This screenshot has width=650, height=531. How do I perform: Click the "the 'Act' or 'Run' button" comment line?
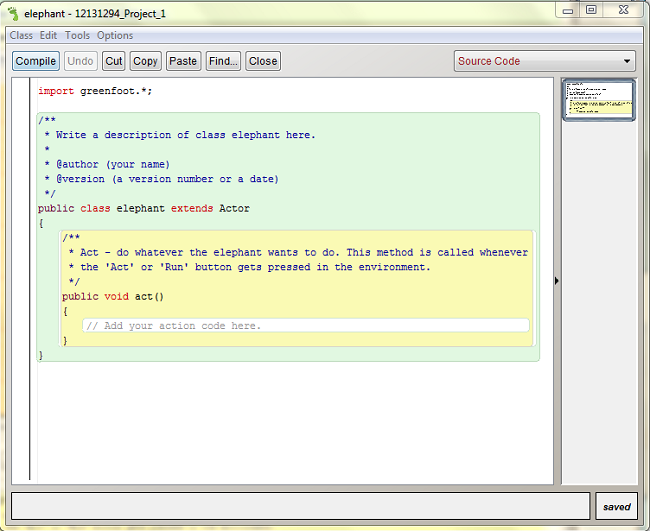pos(250,267)
